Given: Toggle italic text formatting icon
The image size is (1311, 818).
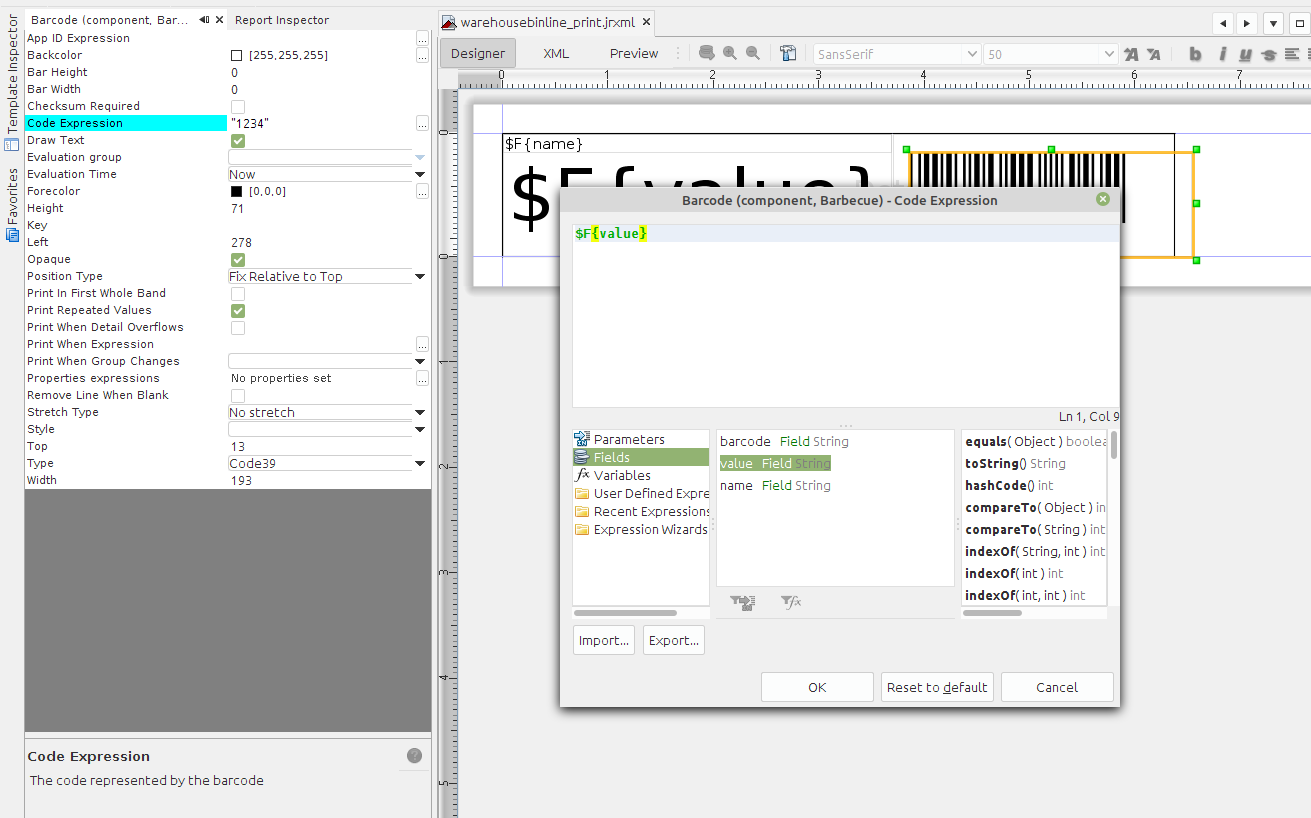Looking at the screenshot, I should (1221, 55).
